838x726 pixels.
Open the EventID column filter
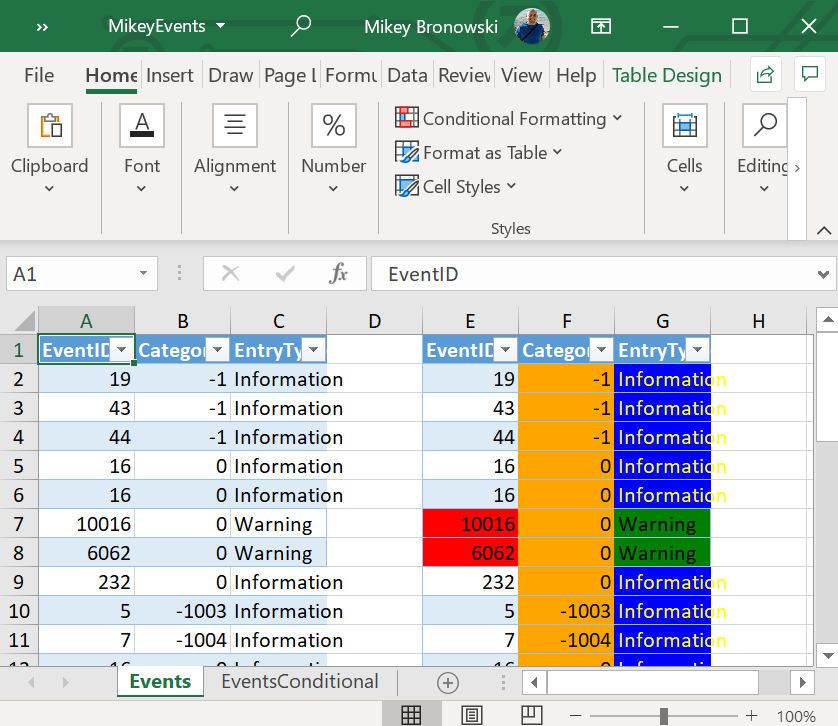click(121, 350)
